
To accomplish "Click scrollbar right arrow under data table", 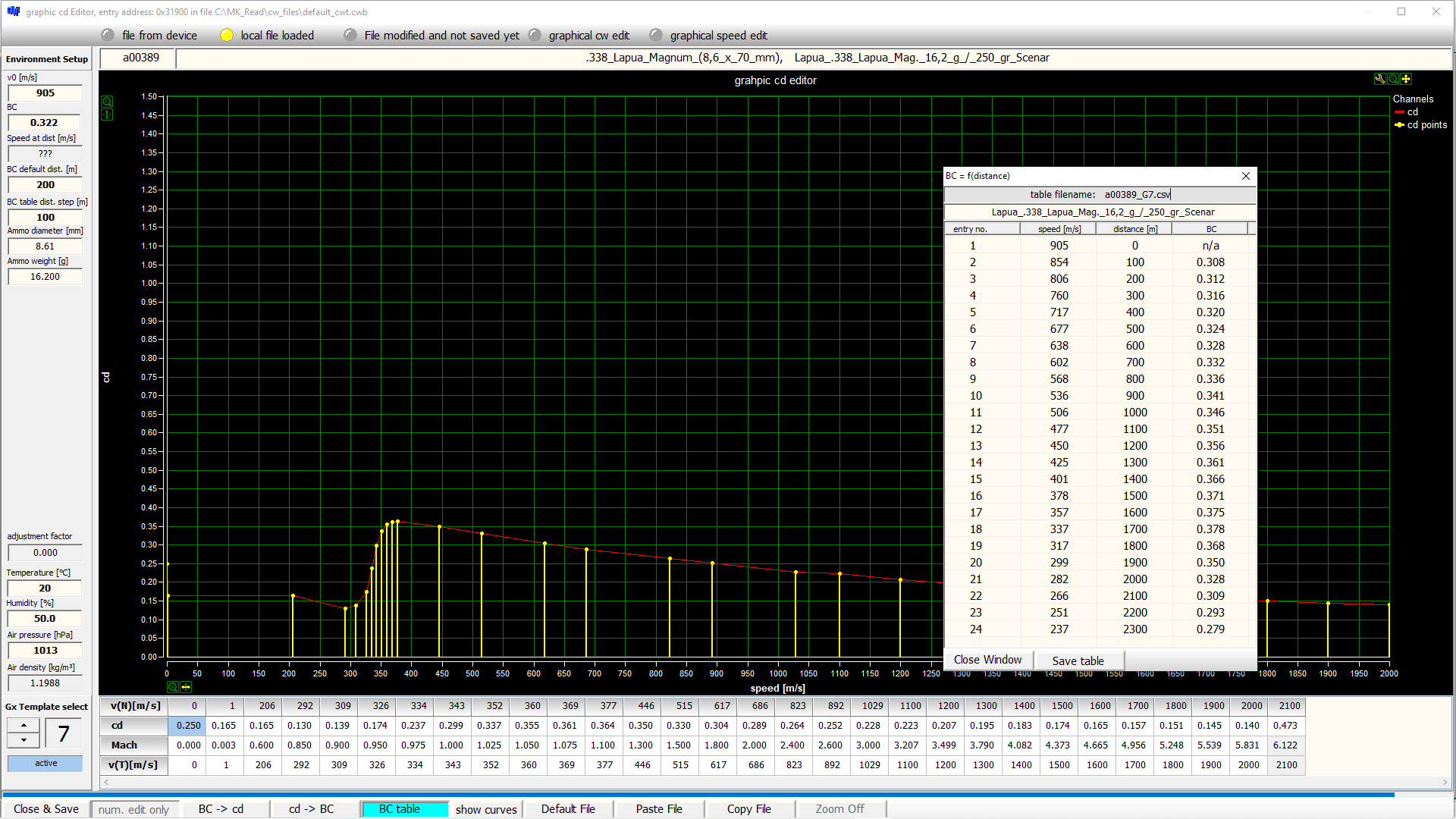I will coord(1445,782).
